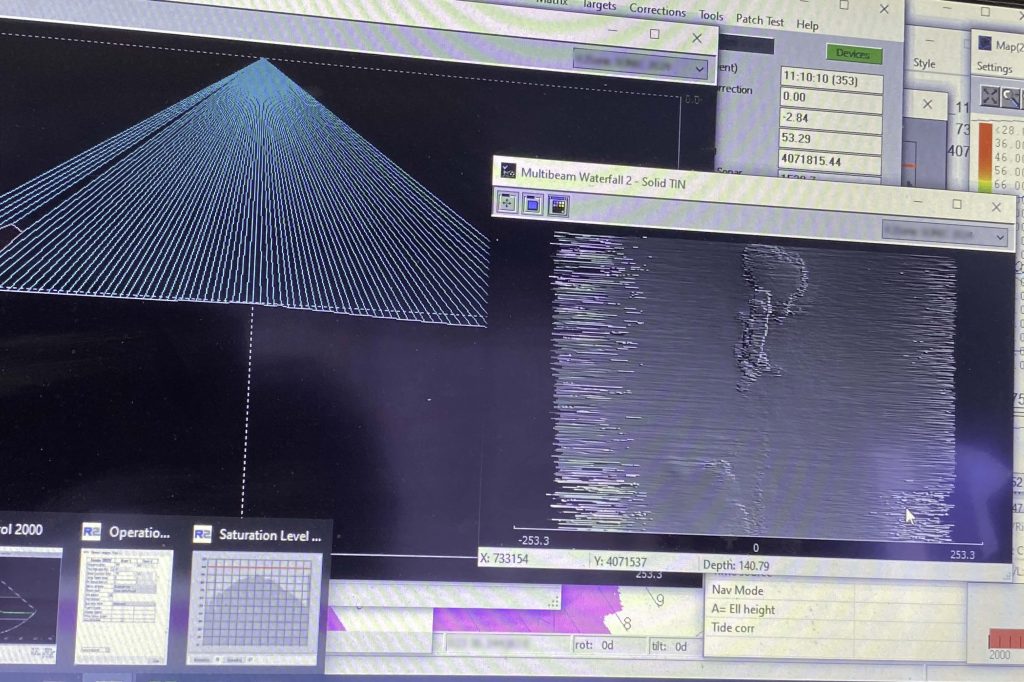Click the green Devices button

click(x=853, y=54)
